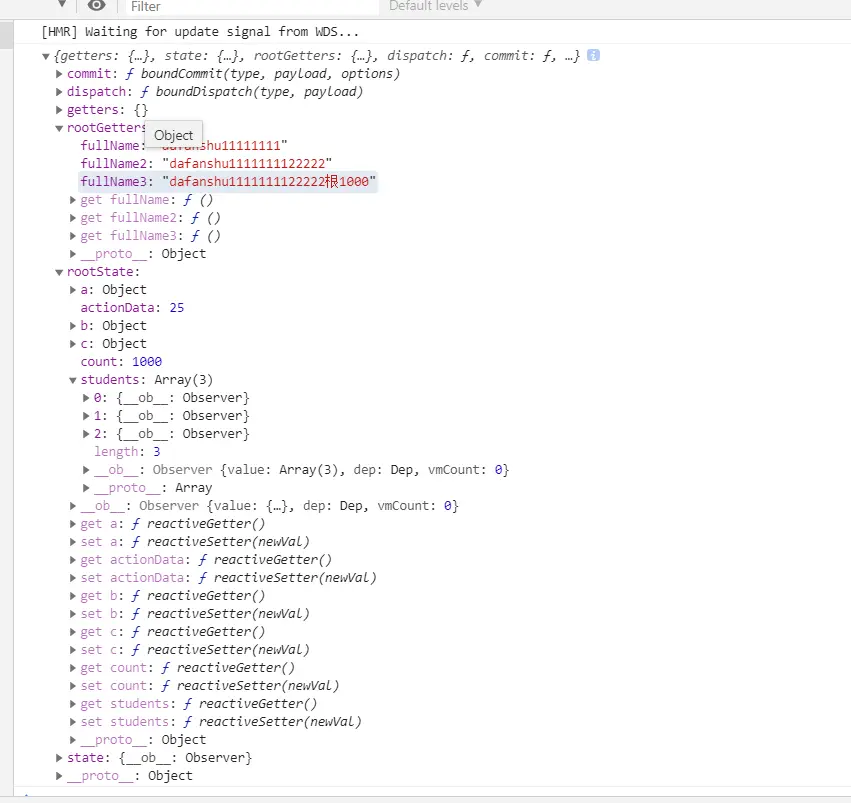Collapse the students: Array(3) node
The width and height of the screenshot is (851, 803).
point(73,380)
